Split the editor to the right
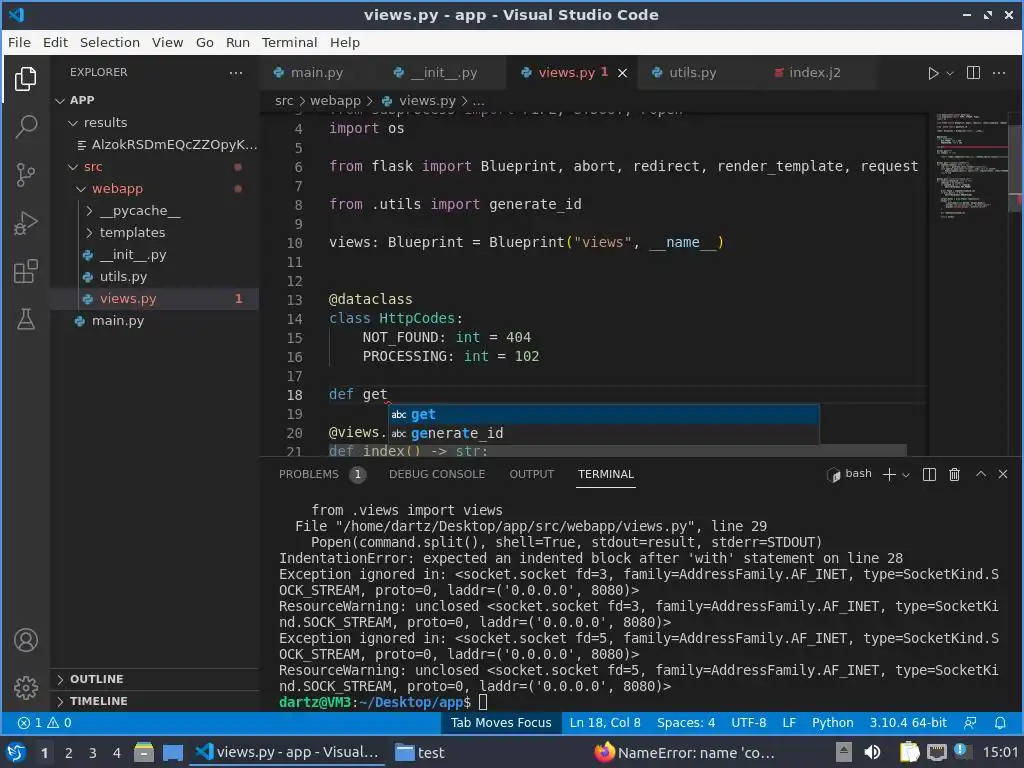 (973, 72)
